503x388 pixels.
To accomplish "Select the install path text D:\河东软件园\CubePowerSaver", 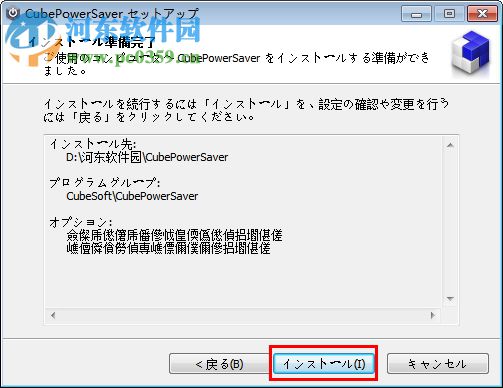I will [147, 157].
